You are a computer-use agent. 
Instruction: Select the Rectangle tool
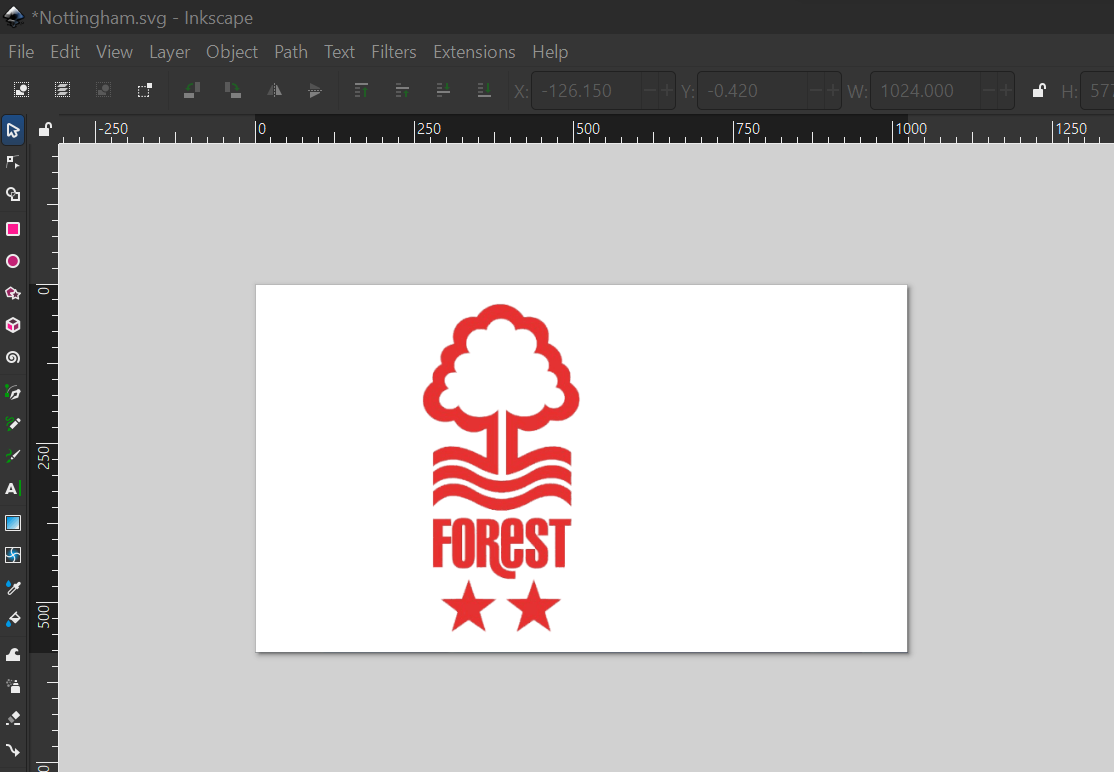13,229
